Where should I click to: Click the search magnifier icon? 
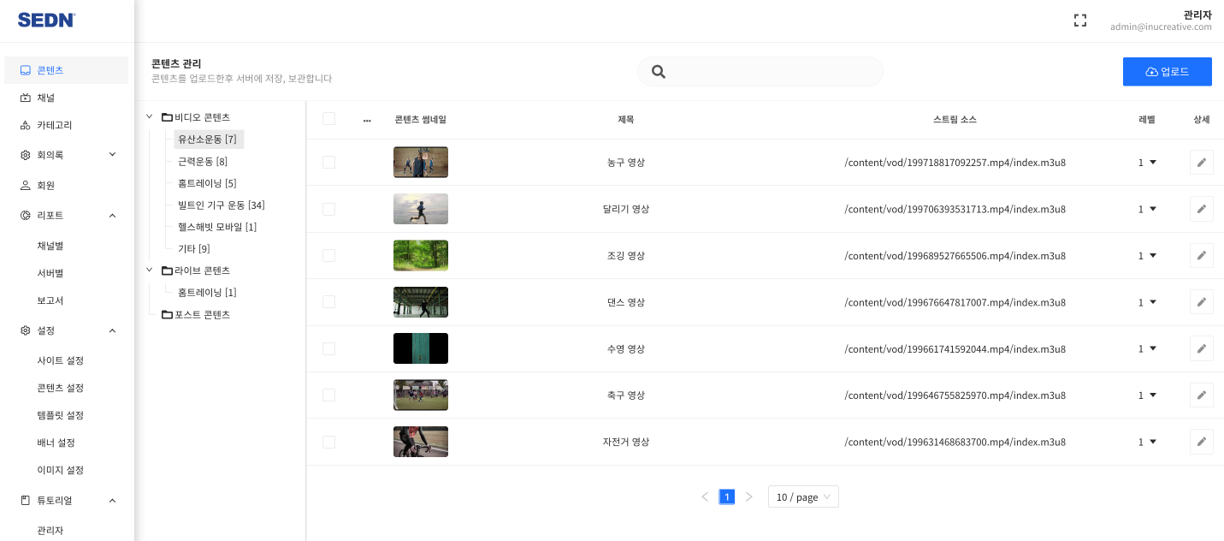pos(658,72)
